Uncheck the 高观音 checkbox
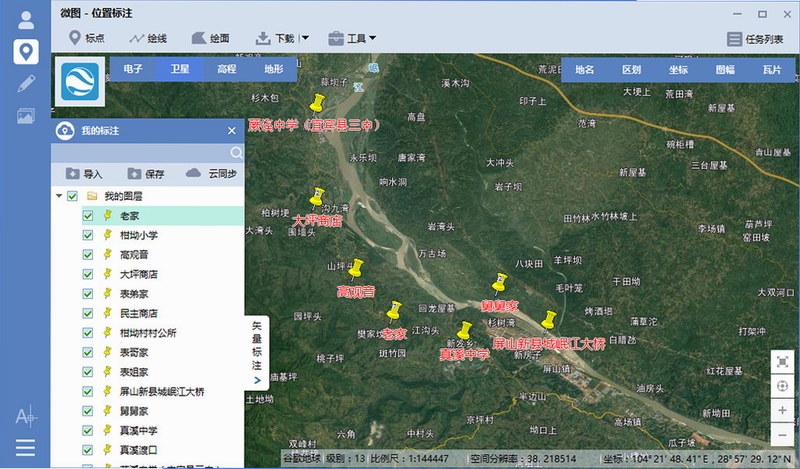Viewport: 800px width, 469px height. pos(88,255)
